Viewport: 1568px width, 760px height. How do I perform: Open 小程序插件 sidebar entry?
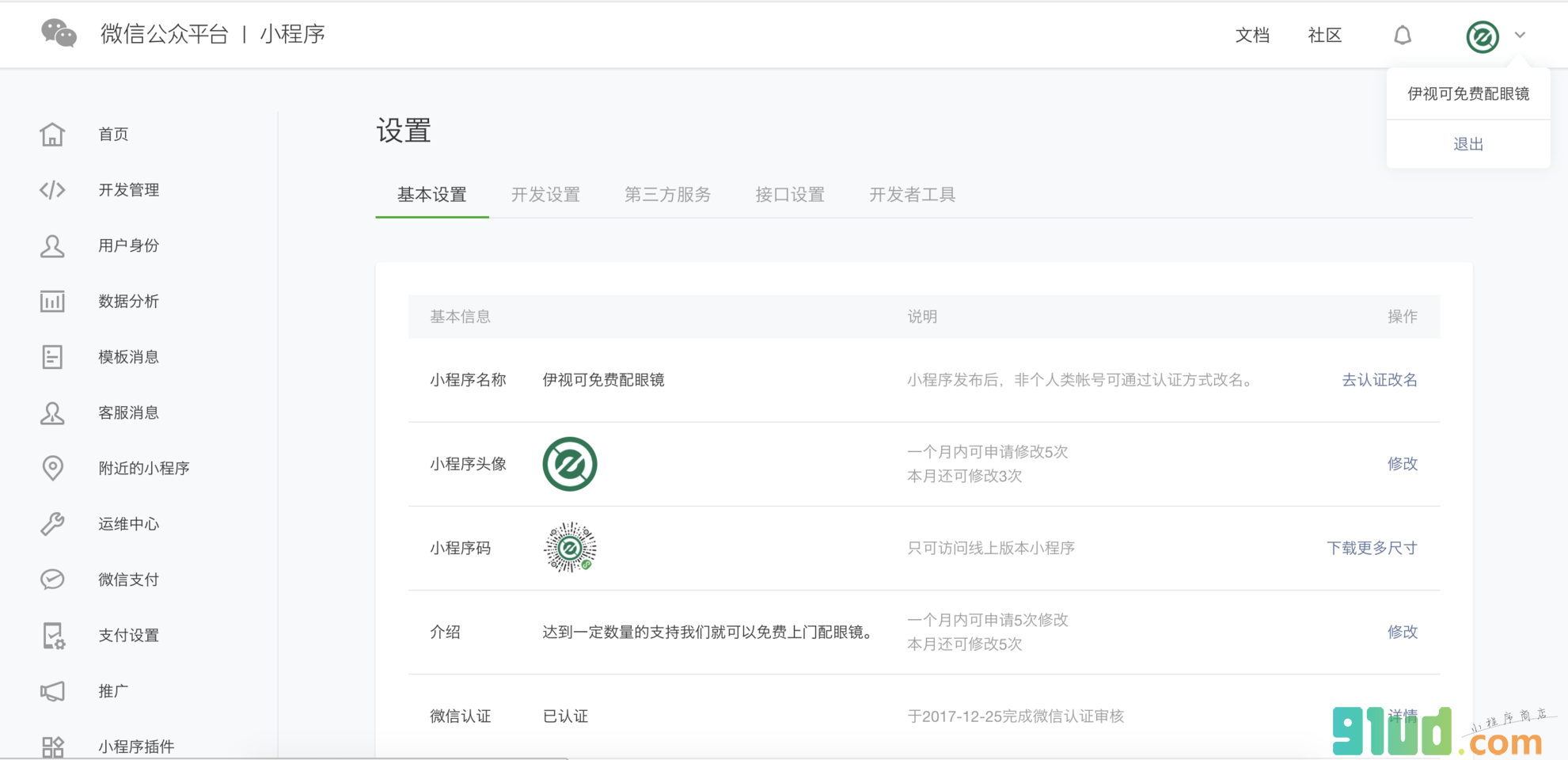click(x=136, y=747)
